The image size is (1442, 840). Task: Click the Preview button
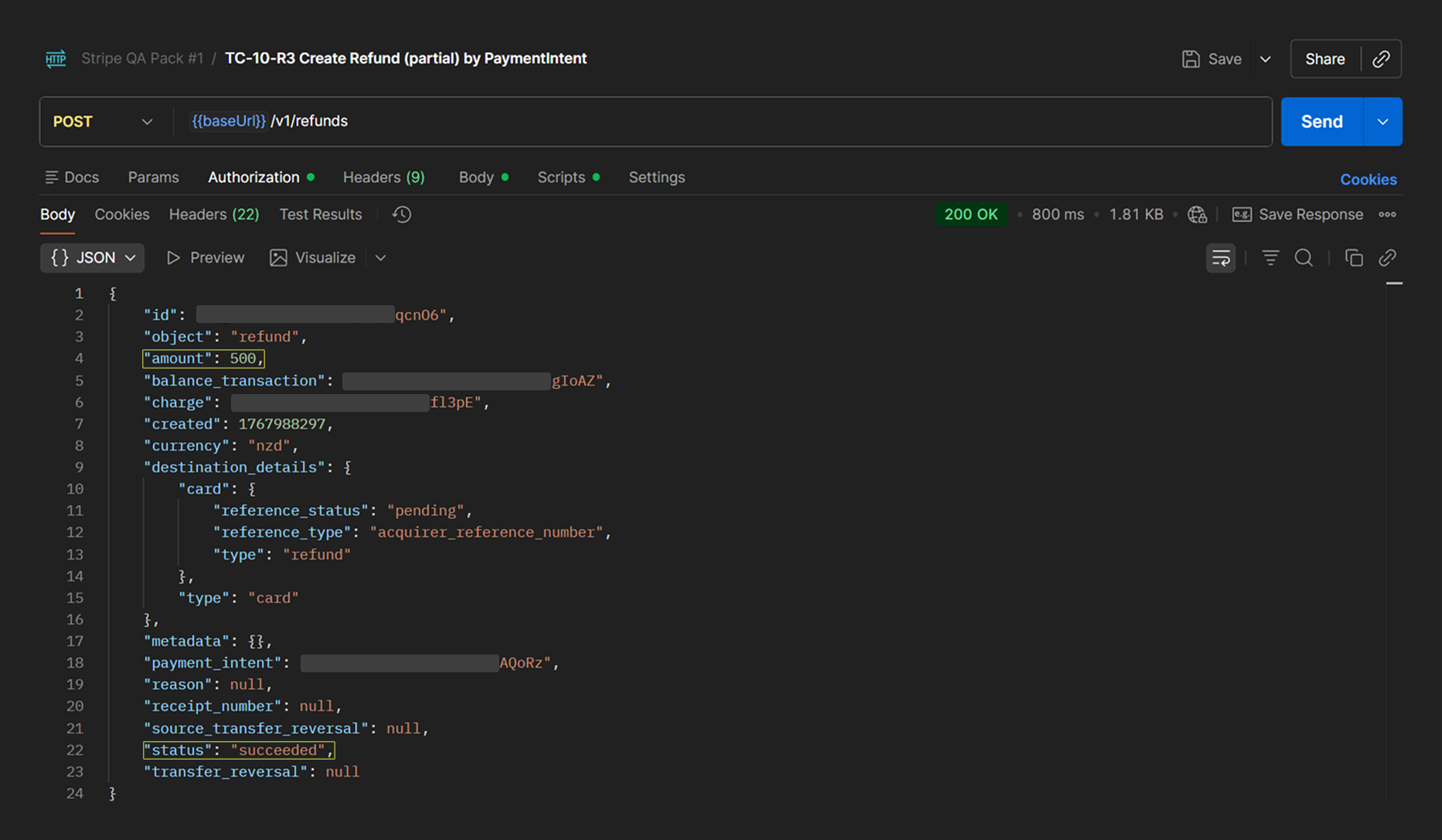coord(206,257)
